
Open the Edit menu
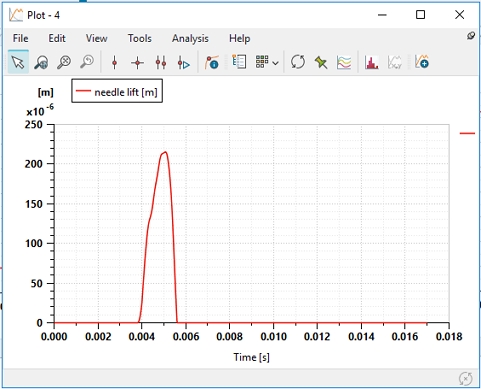[57, 38]
